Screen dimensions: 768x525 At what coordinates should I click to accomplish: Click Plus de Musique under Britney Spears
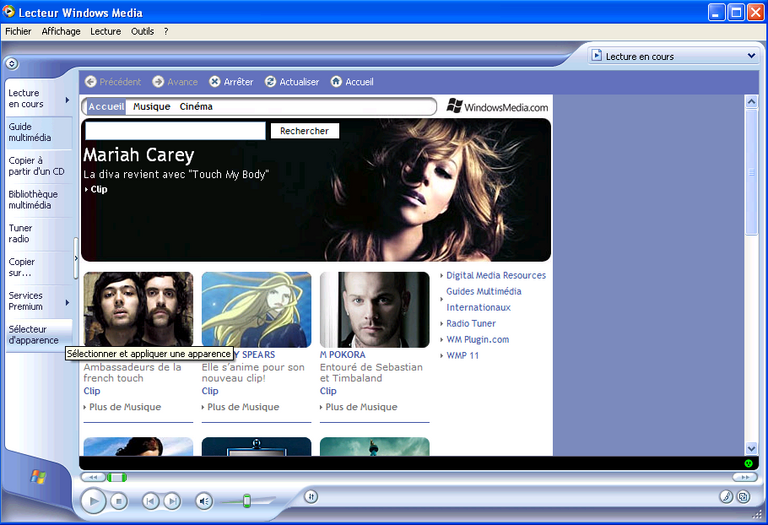pos(243,407)
